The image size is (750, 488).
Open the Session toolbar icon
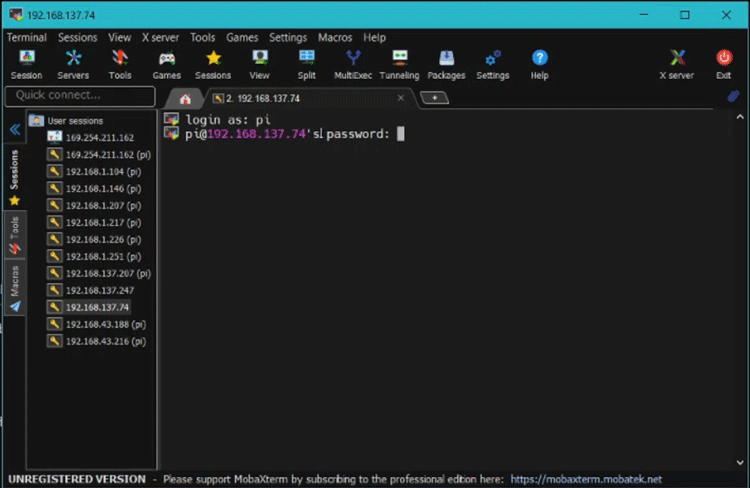coord(26,64)
